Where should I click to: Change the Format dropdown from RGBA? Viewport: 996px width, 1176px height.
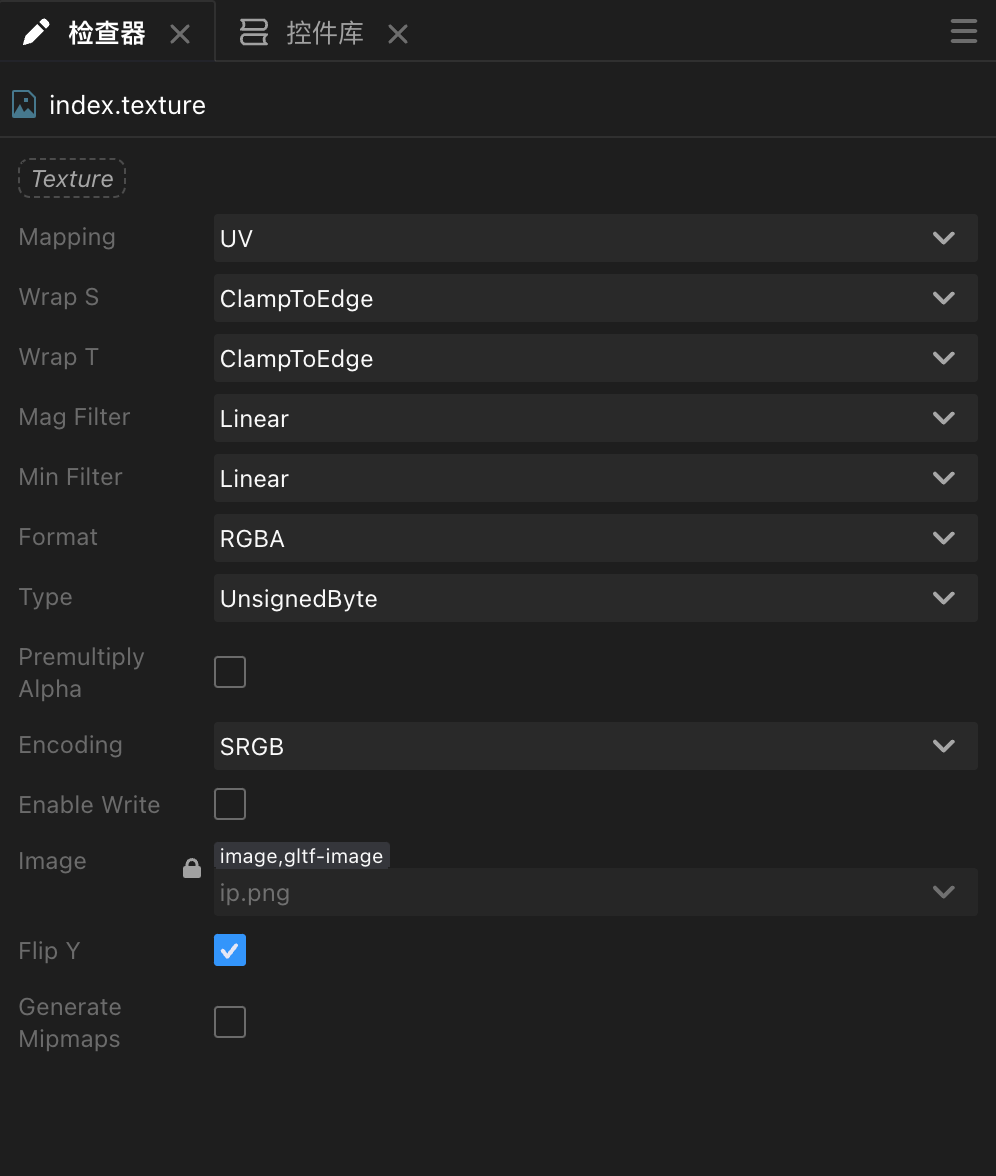(596, 538)
